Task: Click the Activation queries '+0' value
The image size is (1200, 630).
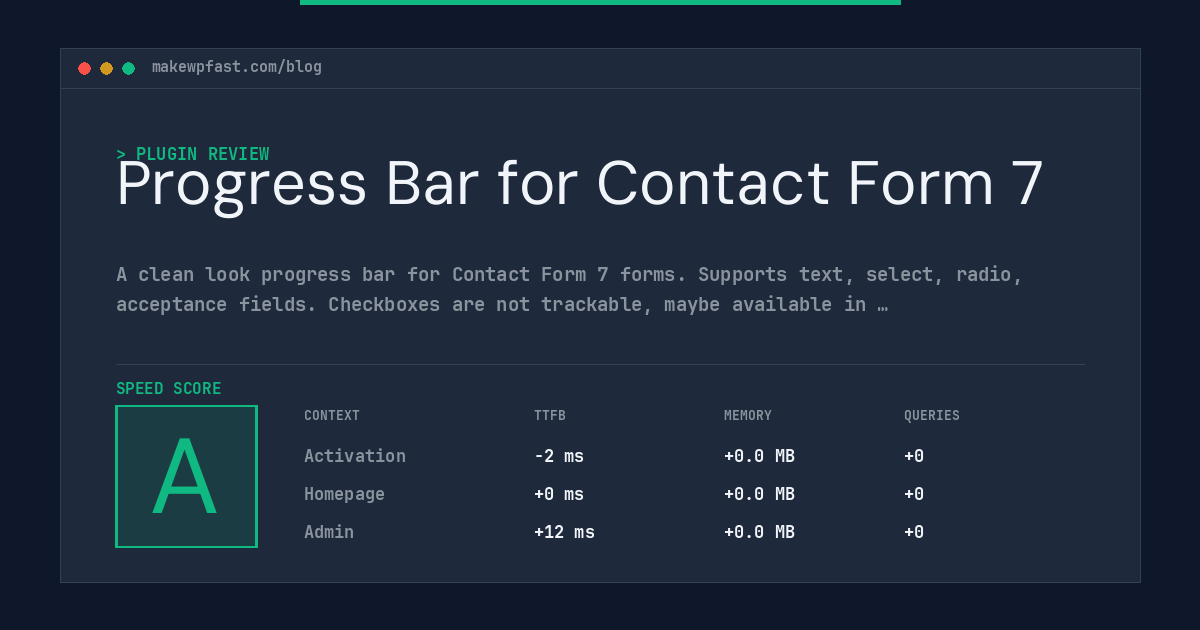Action: (x=914, y=456)
